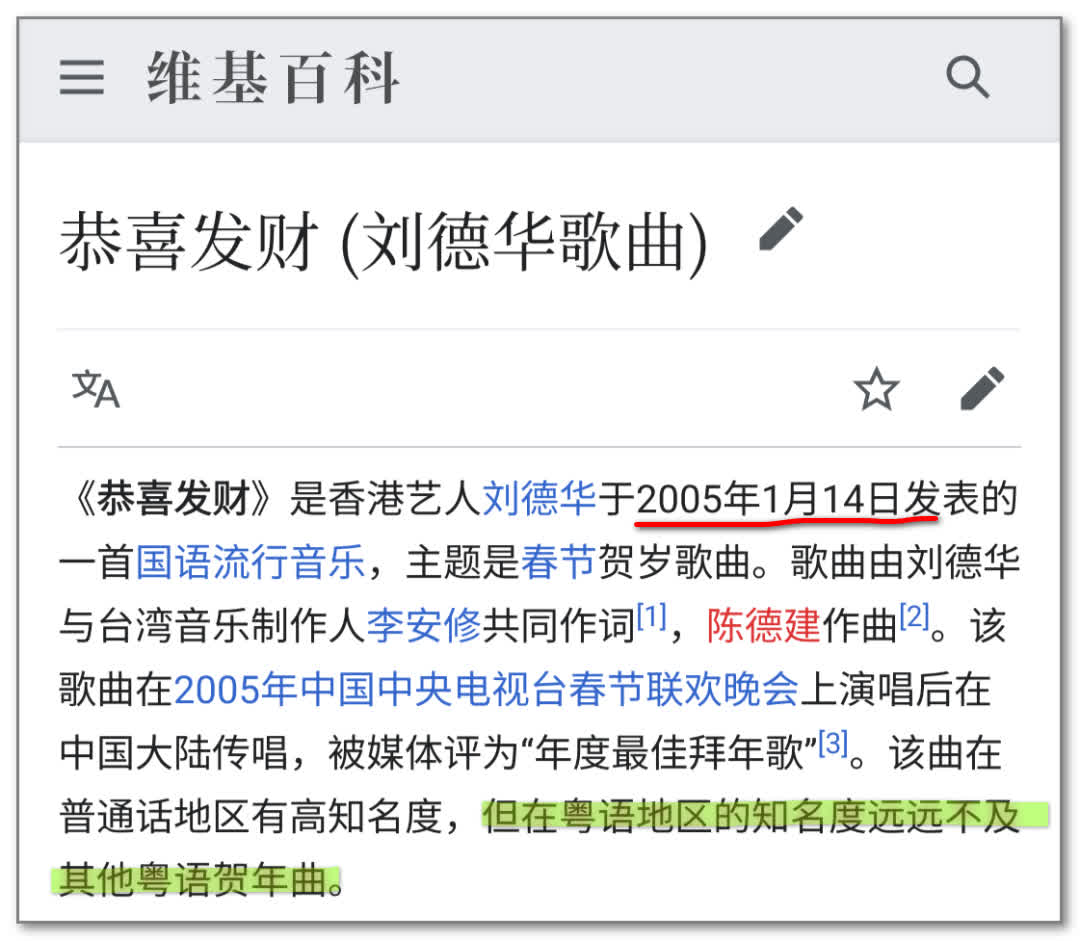Click the pencil icon beside the article title
1080x941 pixels.
point(780,229)
